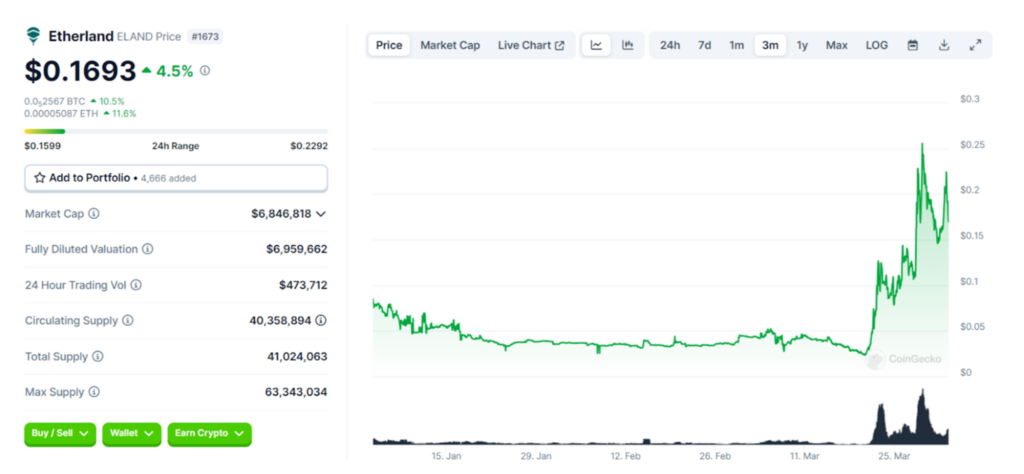Open the calendar date range picker
The height and width of the screenshot is (474, 1024).
913,45
